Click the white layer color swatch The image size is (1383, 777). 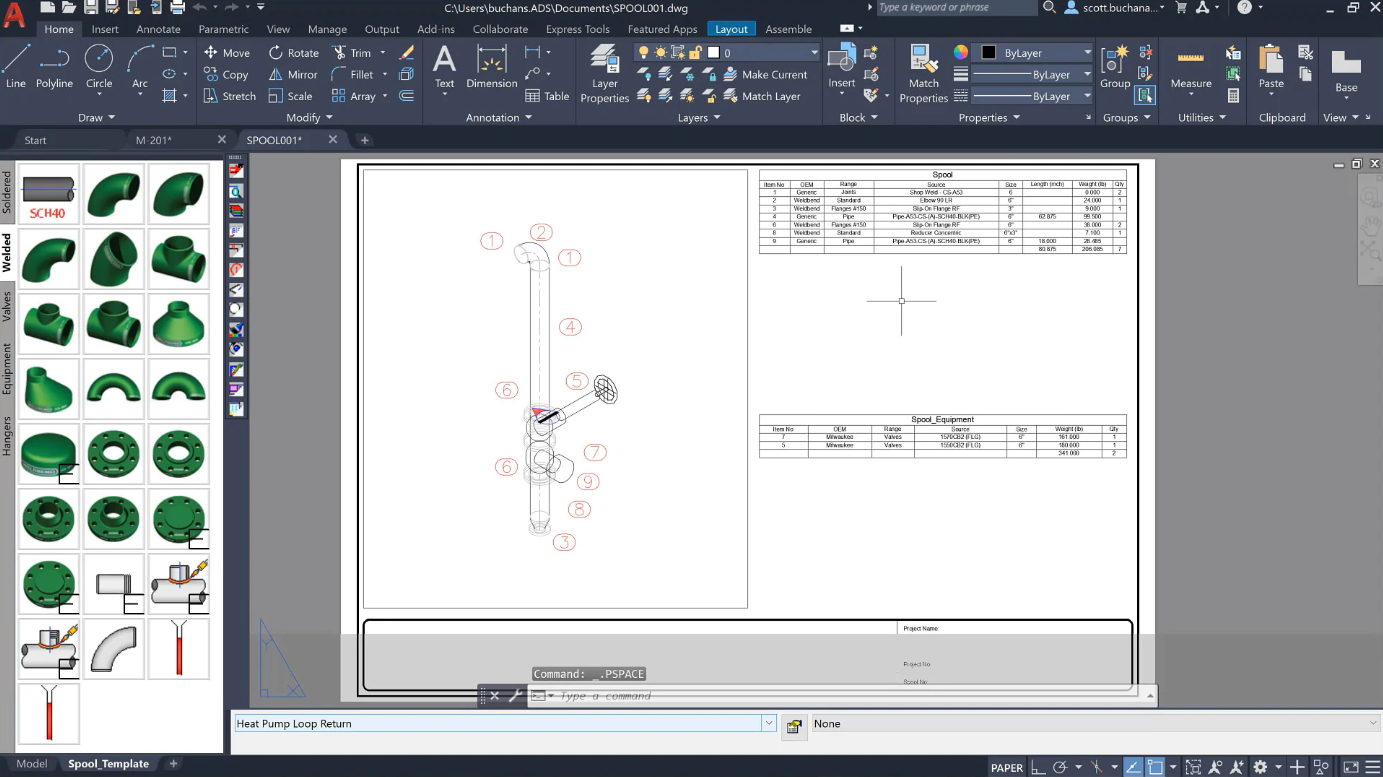tap(713, 52)
